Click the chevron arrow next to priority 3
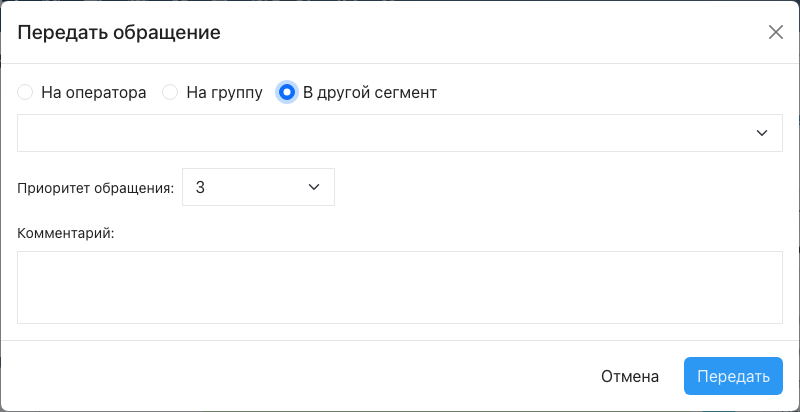The image size is (800, 412). click(314, 187)
